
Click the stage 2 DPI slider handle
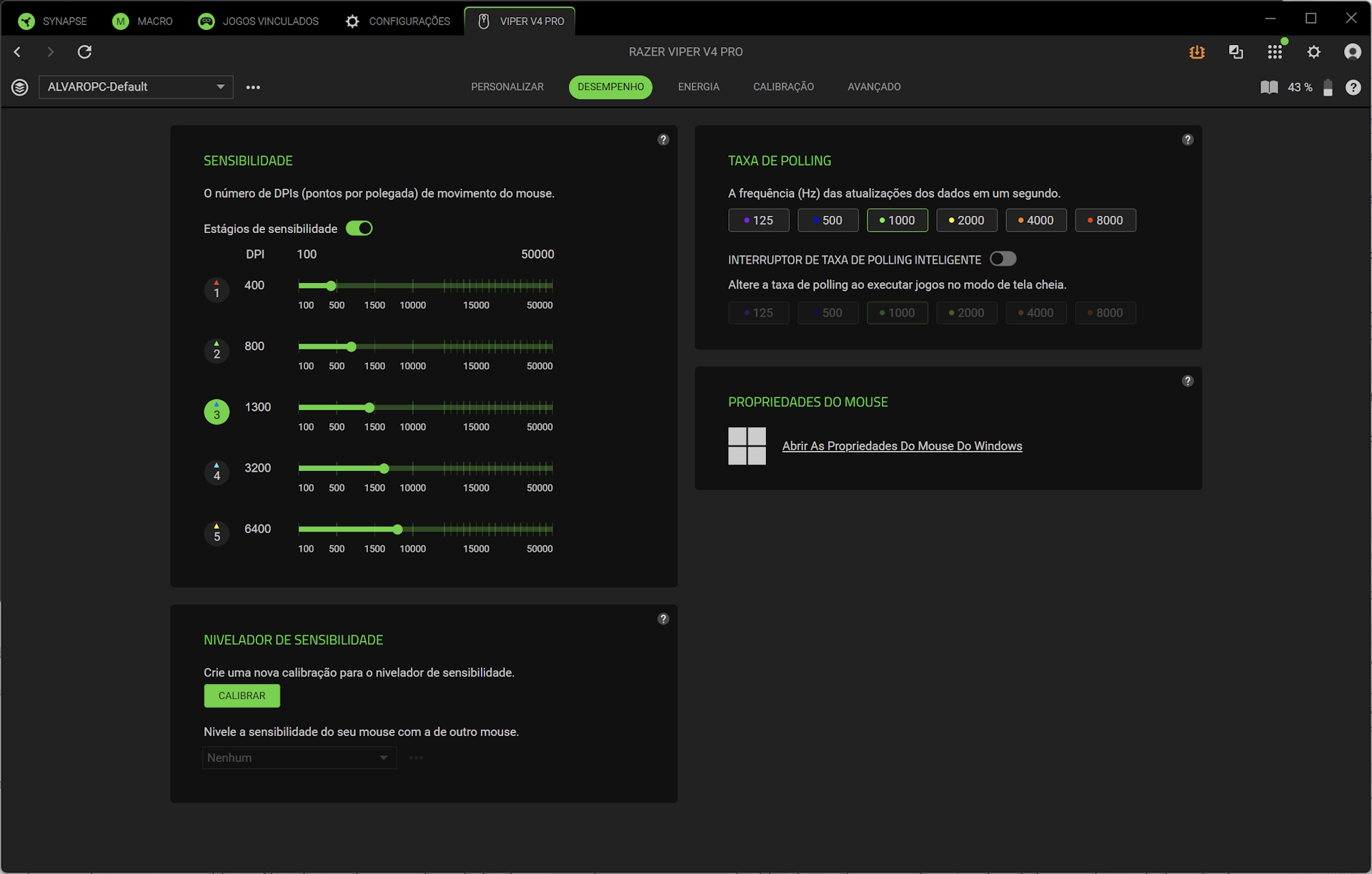351,347
